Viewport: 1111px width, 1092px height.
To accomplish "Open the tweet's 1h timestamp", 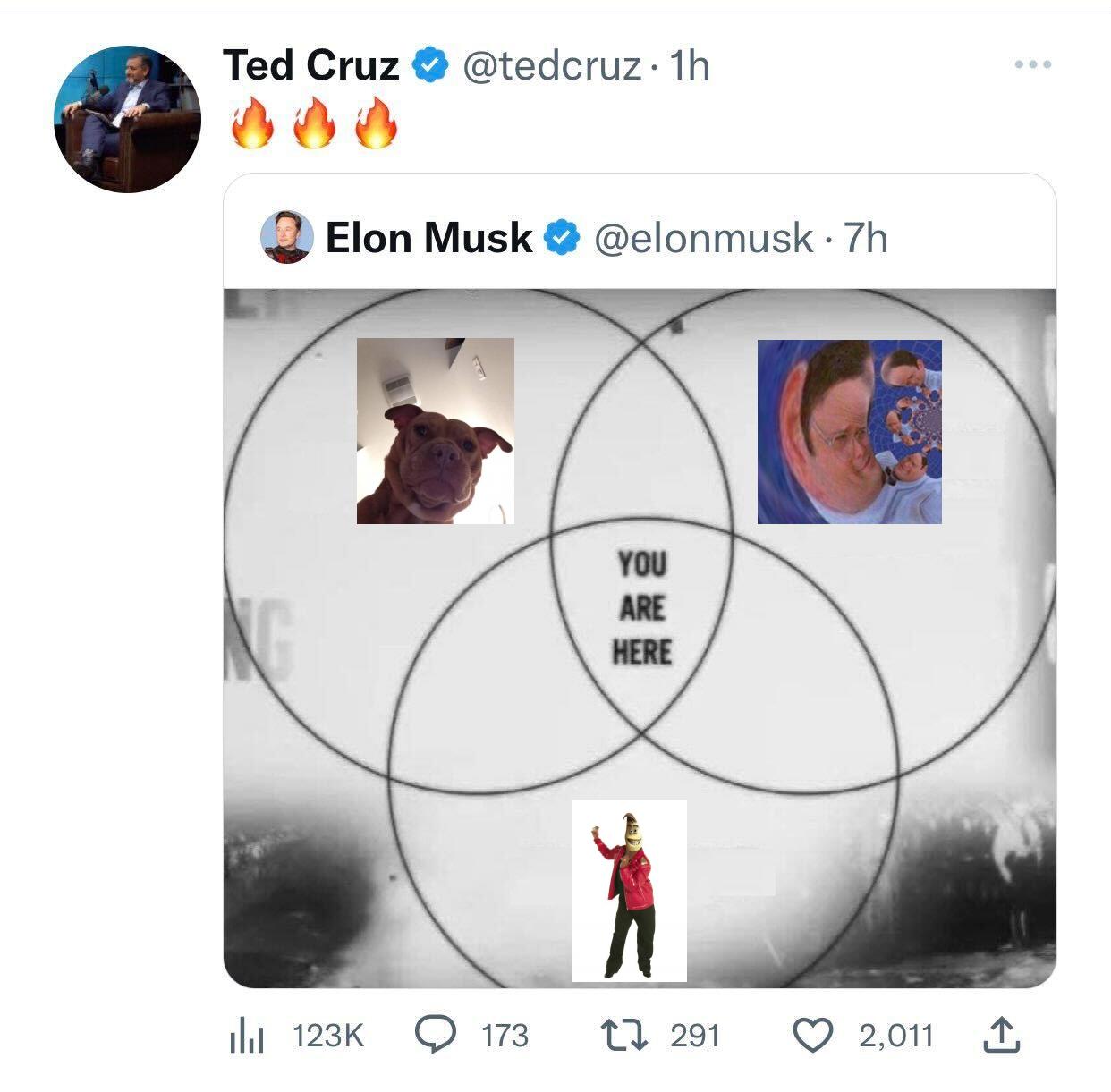I will click(x=689, y=65).
